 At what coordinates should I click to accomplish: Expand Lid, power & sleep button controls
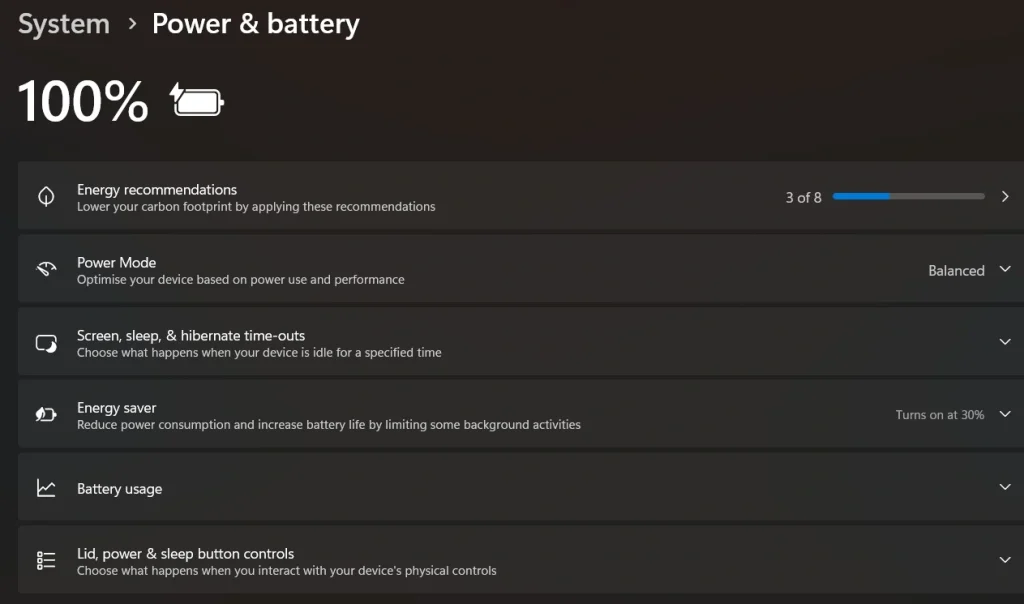point(1006,560)
